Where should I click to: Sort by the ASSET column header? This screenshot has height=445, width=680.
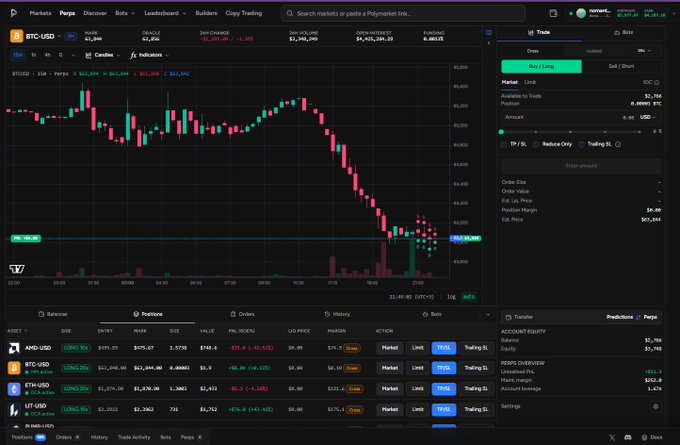point(17,331)
